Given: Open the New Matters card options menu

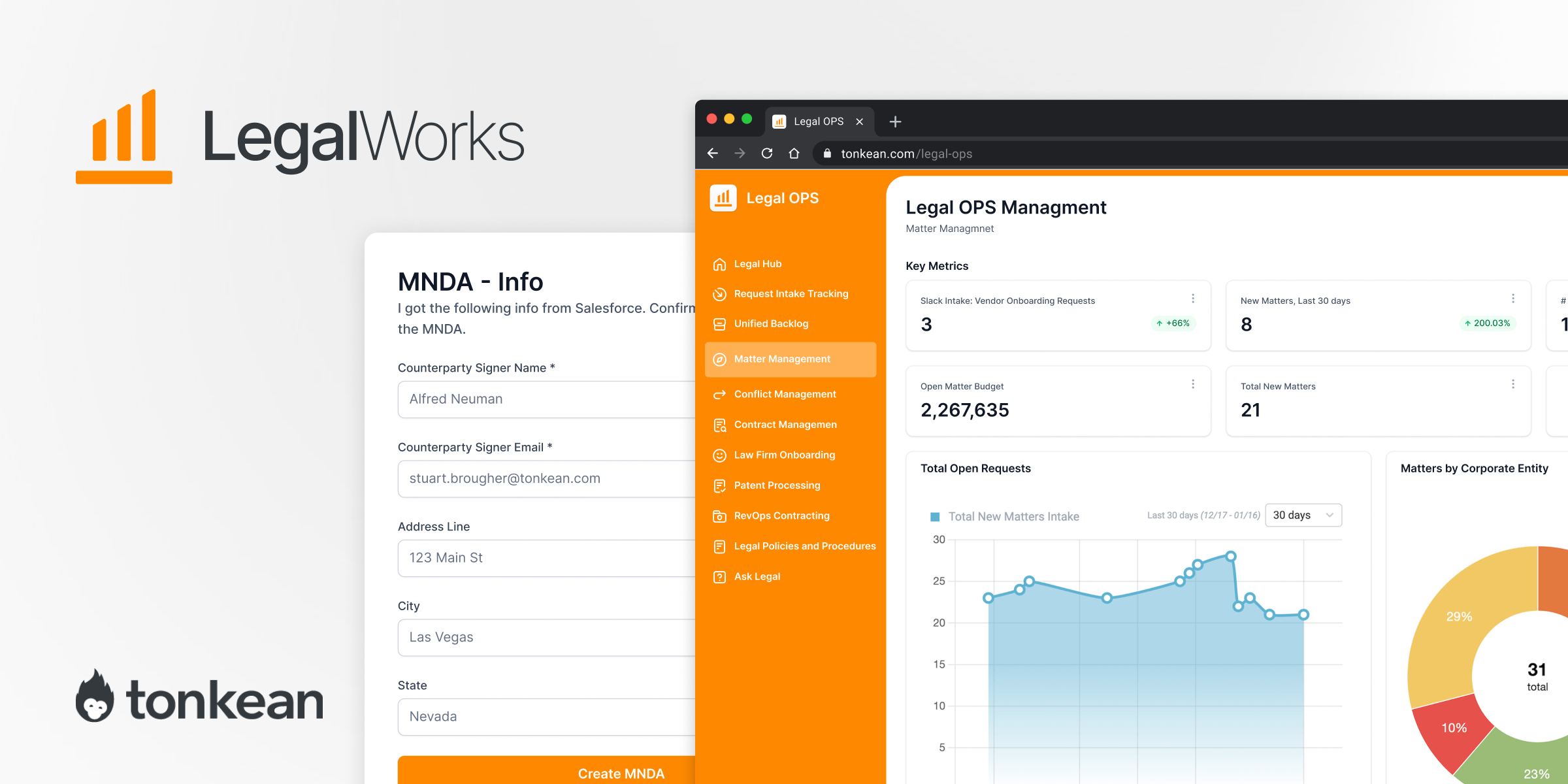Looking at the screenshot, I should click(1513, 299).
